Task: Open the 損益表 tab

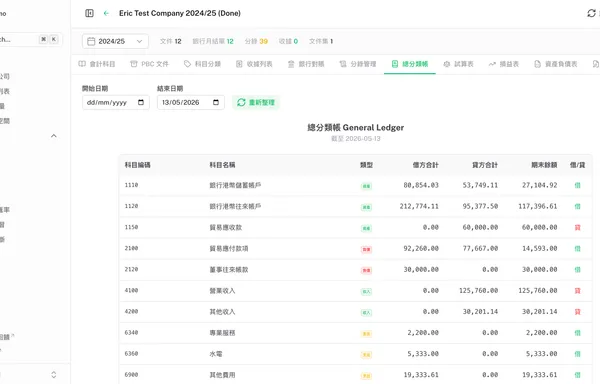Action: coord(504,64)
